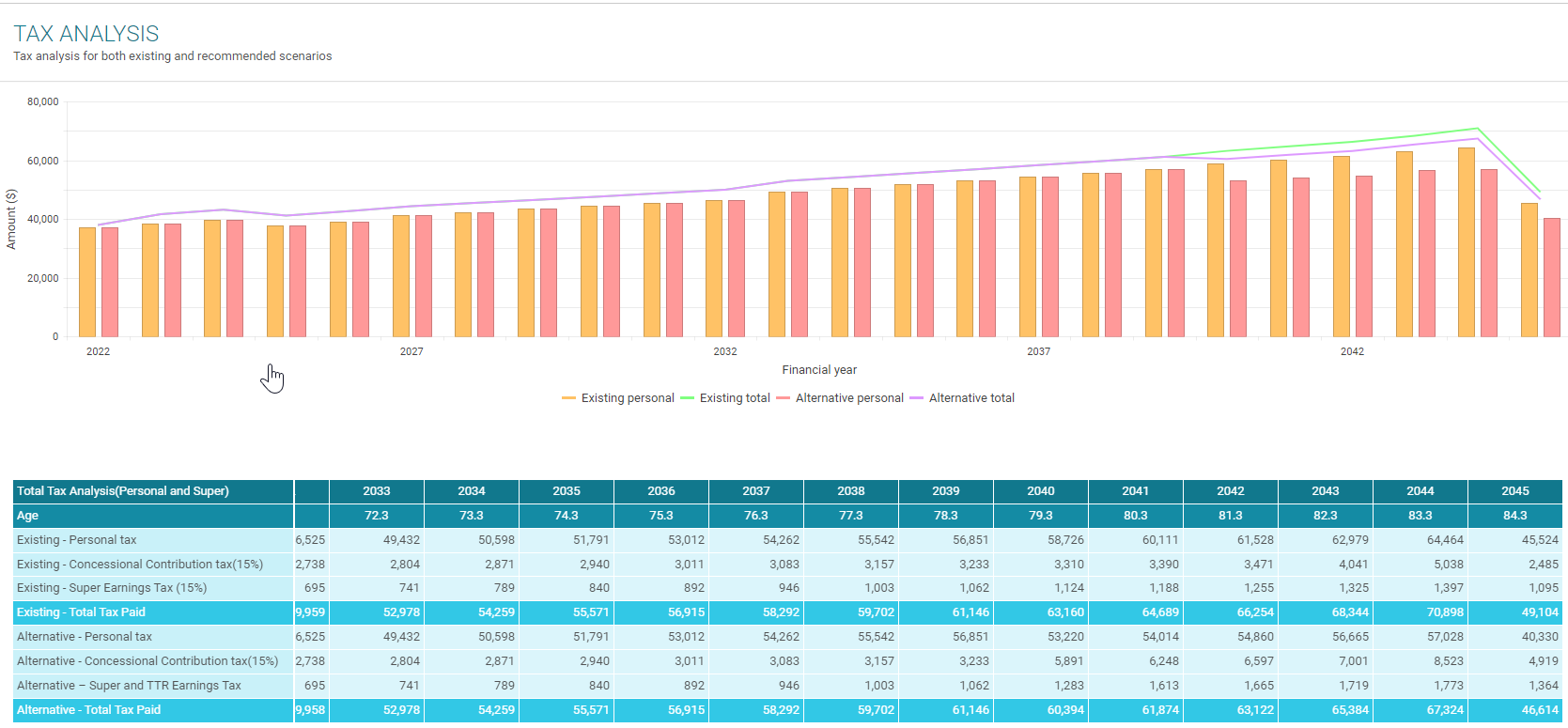Image resolution: width=1568 pixels, height=728 pixels.
Task: Select the 2033 column header in the table
Action: pos(377,491)
